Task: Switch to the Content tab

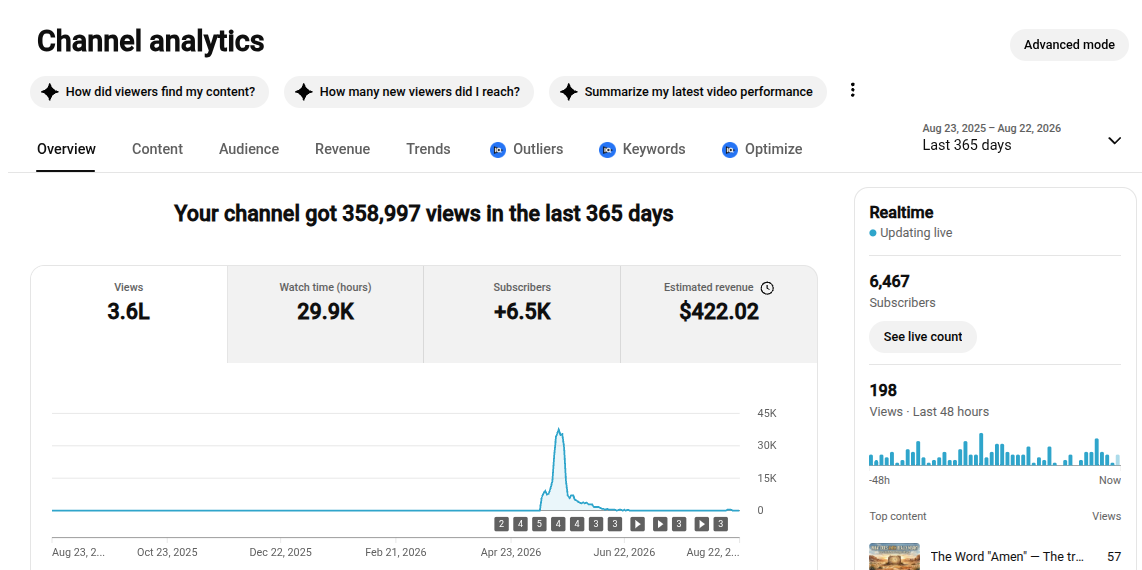Action: [x=157, y=149]
